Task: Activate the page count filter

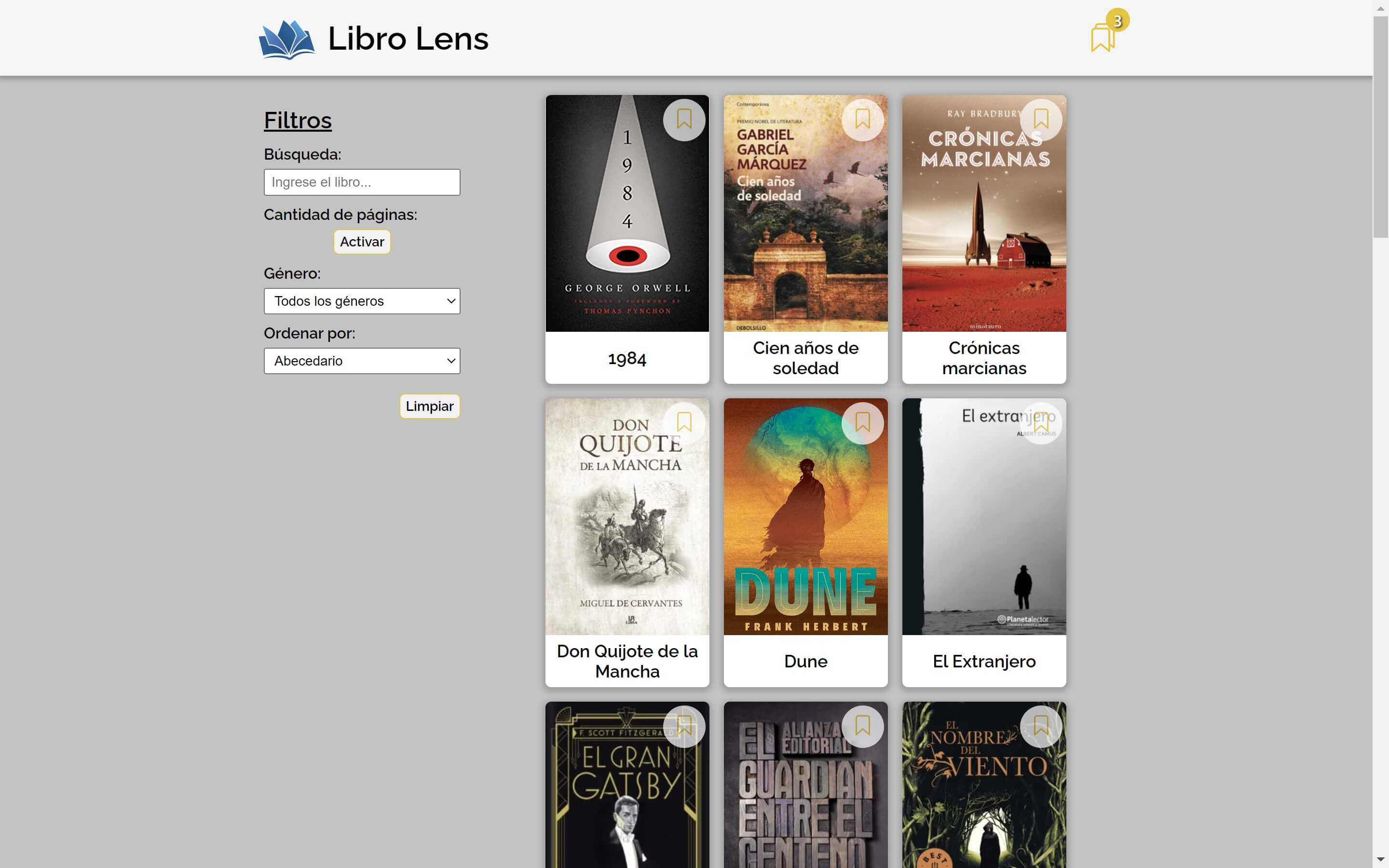Action: [x=362, y=242]
